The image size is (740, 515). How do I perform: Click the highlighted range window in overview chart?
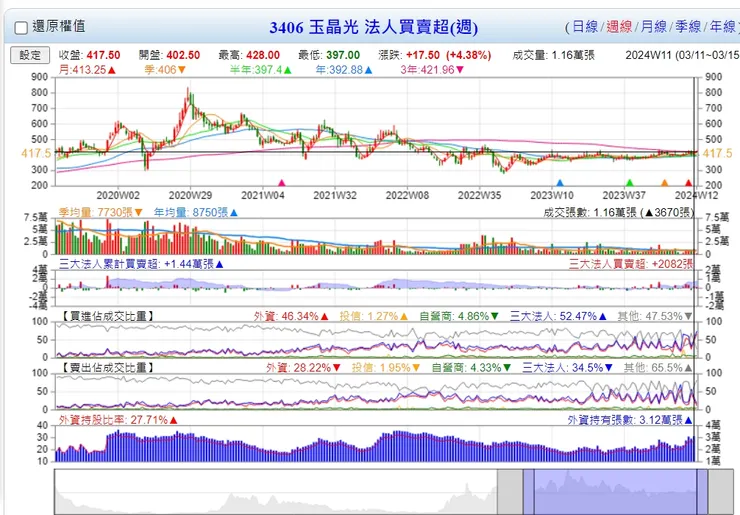point(615,492)
